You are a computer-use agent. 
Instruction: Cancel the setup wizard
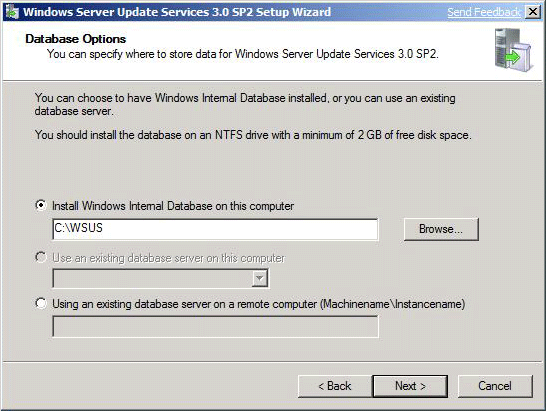point(495,386)
